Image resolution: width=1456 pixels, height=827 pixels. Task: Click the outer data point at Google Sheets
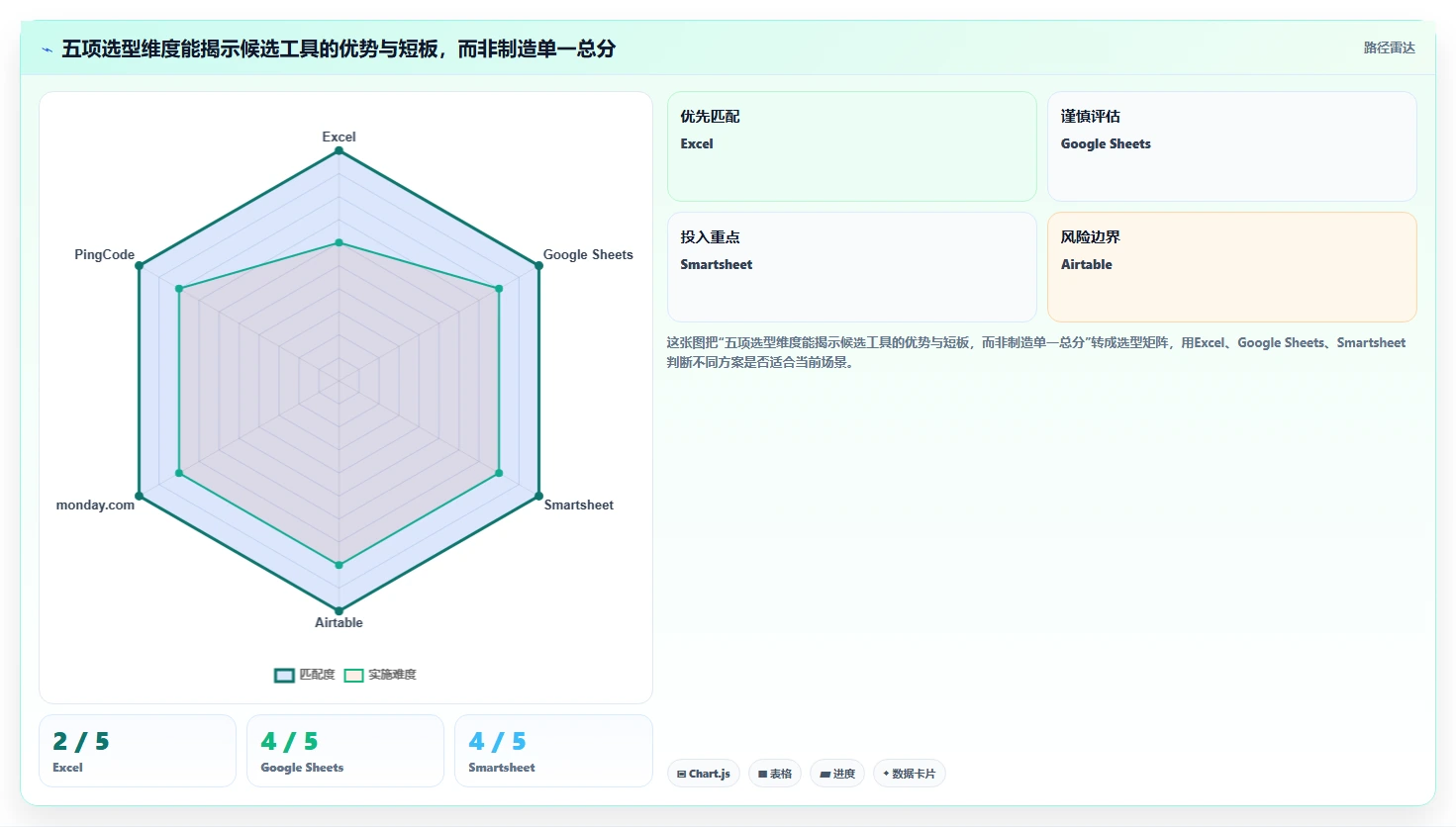tap(538, 265)
